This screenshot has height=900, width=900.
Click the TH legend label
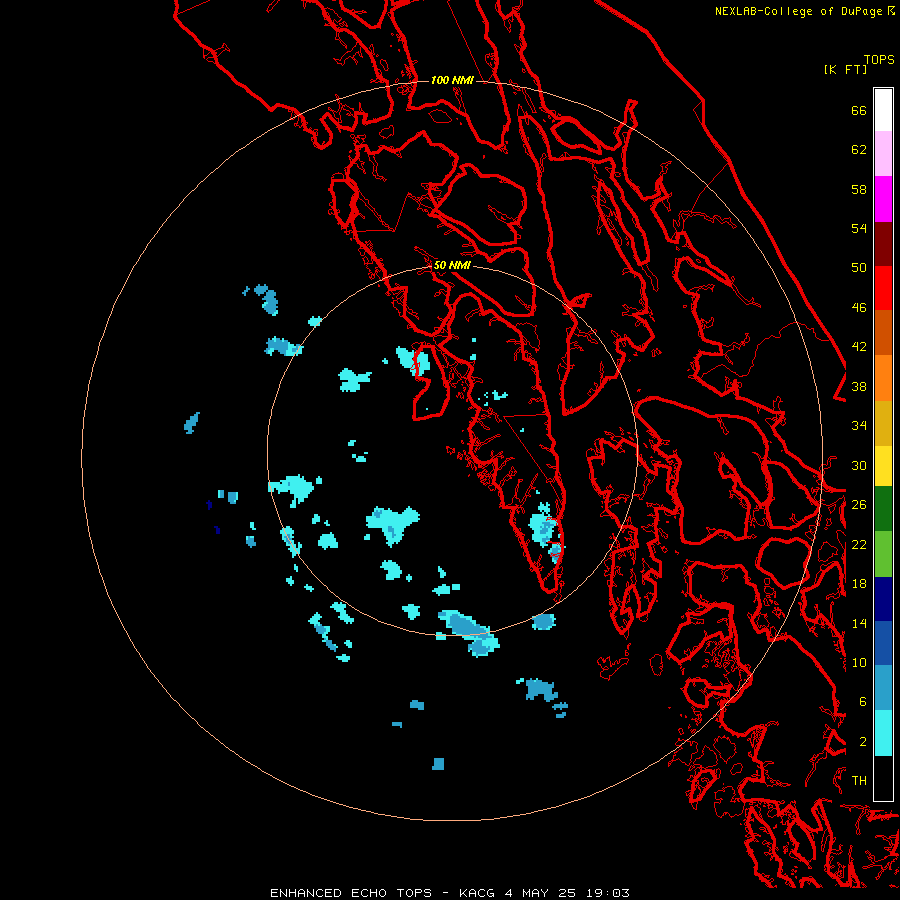[859, 781]
